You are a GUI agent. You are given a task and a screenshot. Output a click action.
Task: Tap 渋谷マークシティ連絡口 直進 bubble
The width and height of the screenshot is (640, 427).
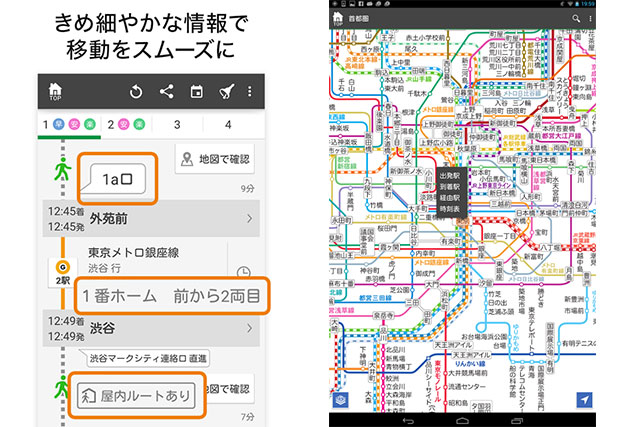pos(148,358)
